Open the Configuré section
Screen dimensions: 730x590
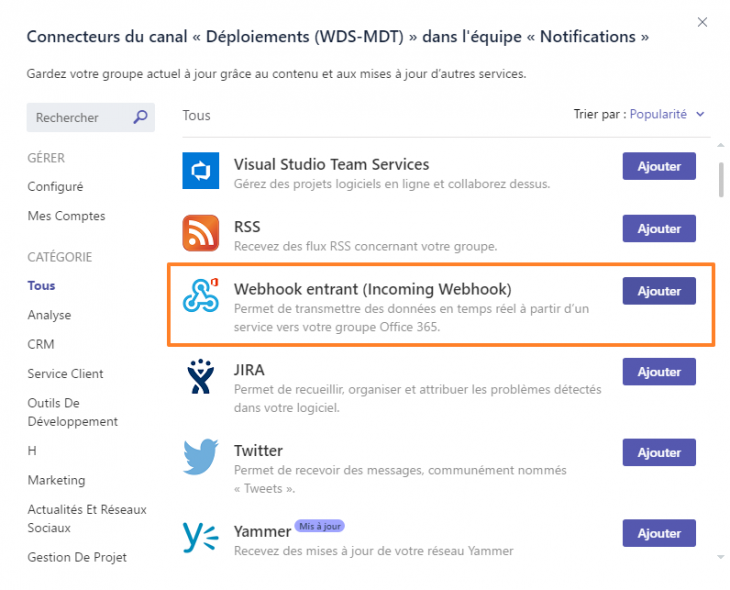[55, 187]
